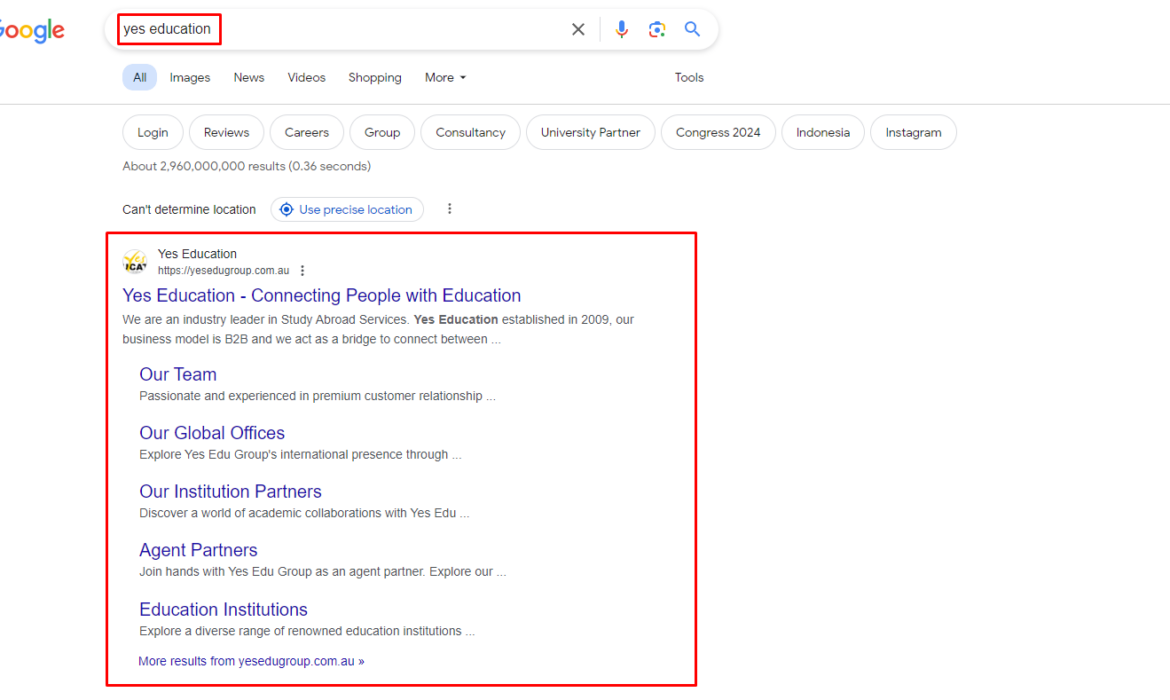
Task: Click the 'About 2,960,000,000 results' text
Action: point(246,166)
